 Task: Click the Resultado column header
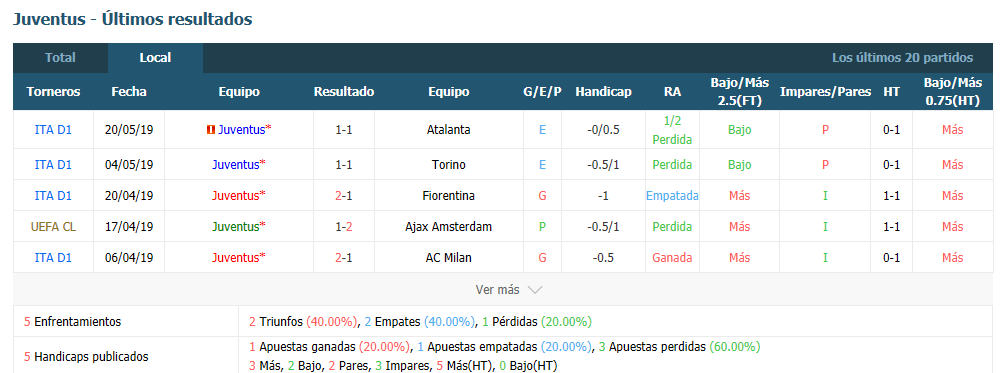[x=343, y=91]
